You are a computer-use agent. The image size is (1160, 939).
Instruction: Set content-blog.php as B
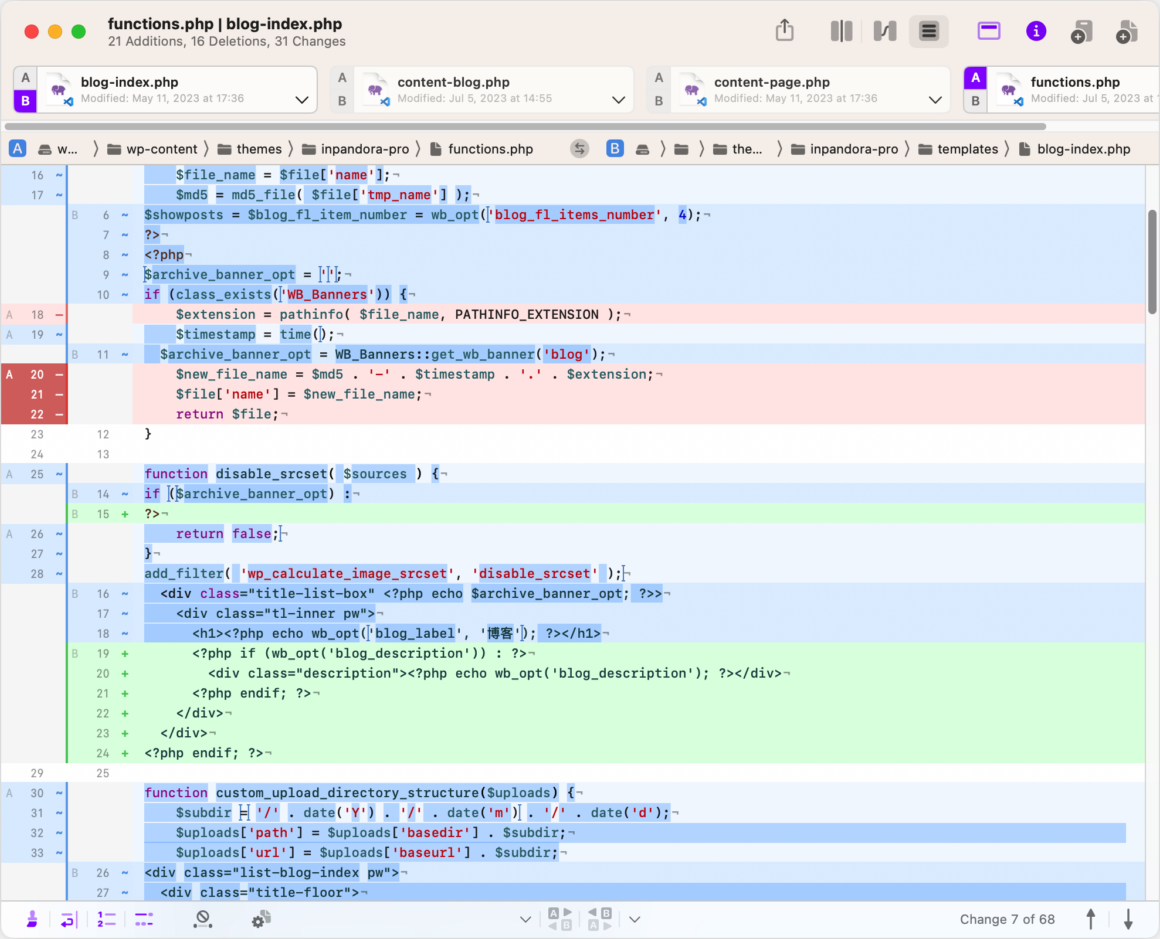(342, 101)
